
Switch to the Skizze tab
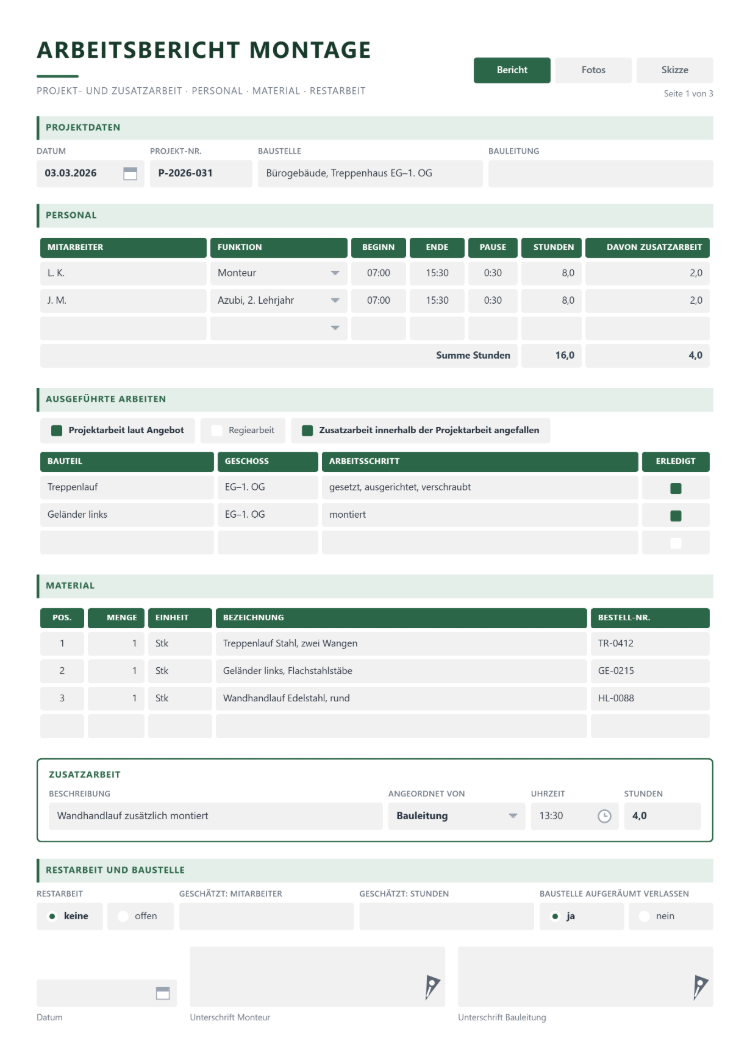(674, 70)
